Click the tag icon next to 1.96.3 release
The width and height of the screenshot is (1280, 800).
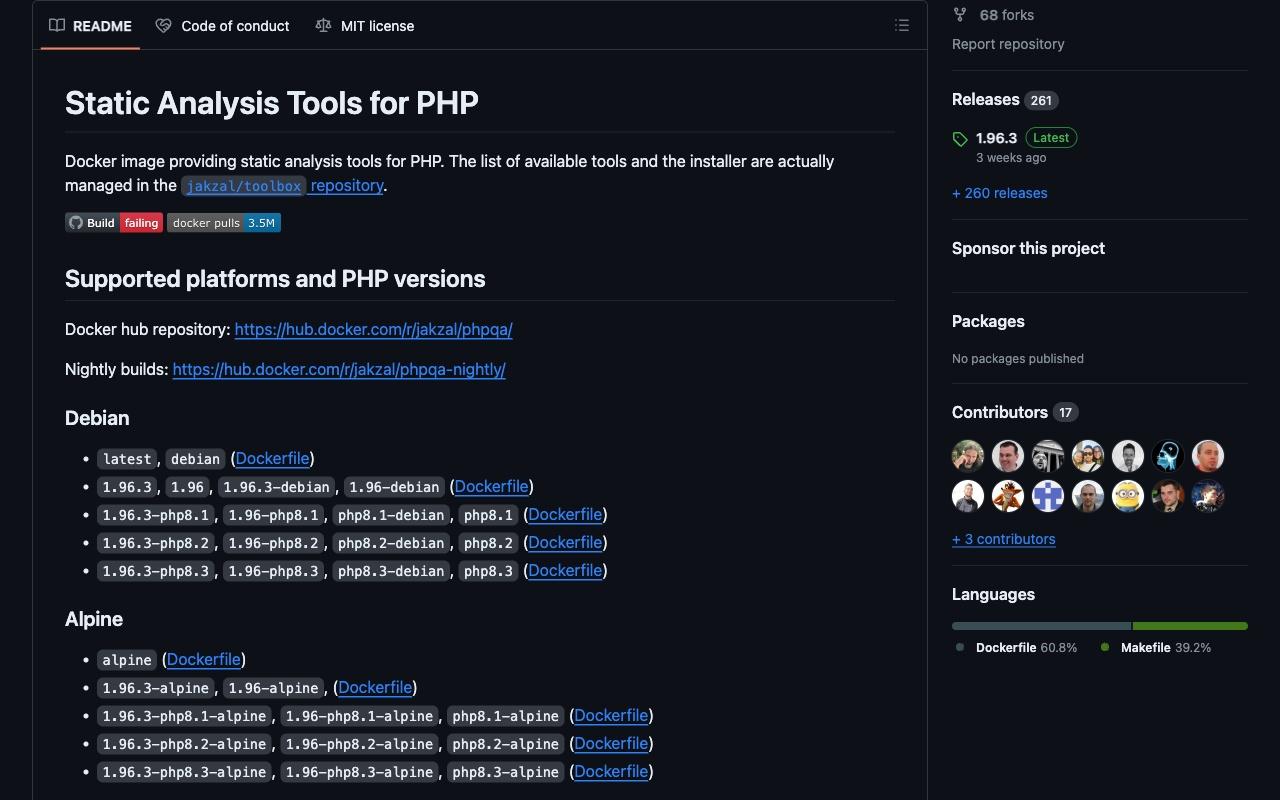pos(960,139)
